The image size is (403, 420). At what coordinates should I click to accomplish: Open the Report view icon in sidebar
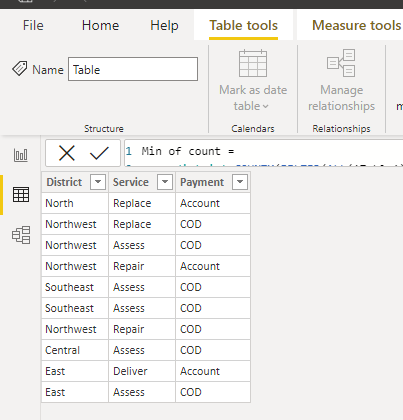pos(21,155)
